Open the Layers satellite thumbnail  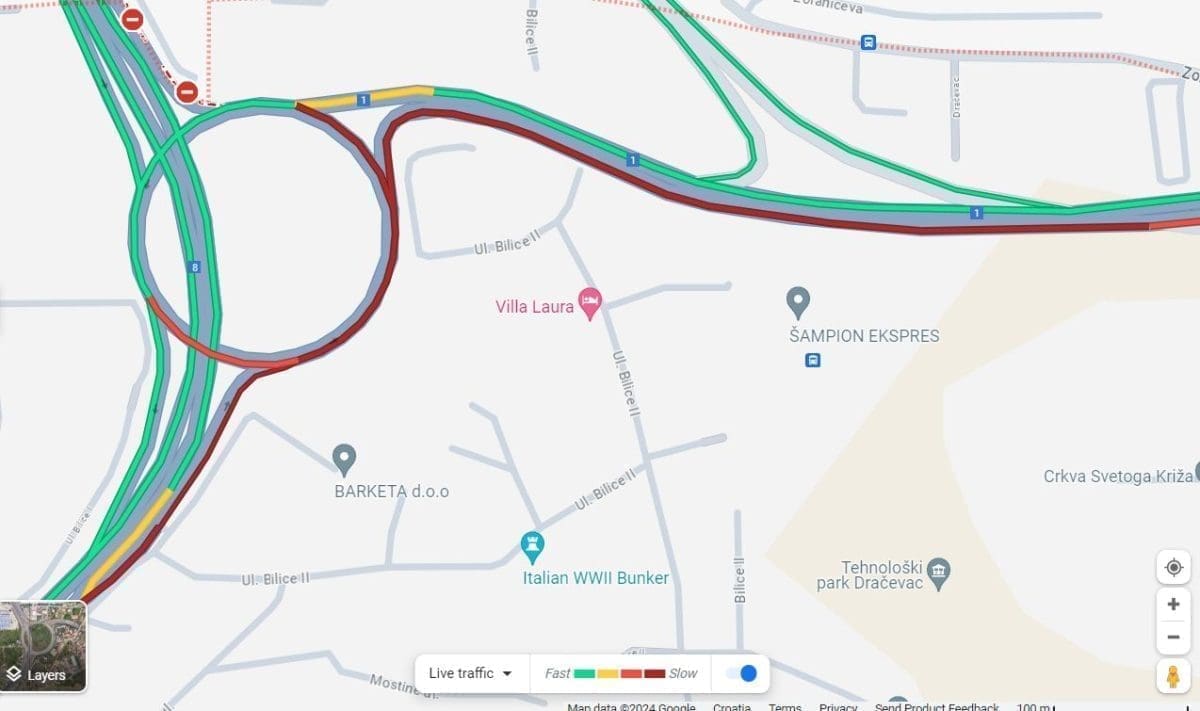(x=43, y=646)
